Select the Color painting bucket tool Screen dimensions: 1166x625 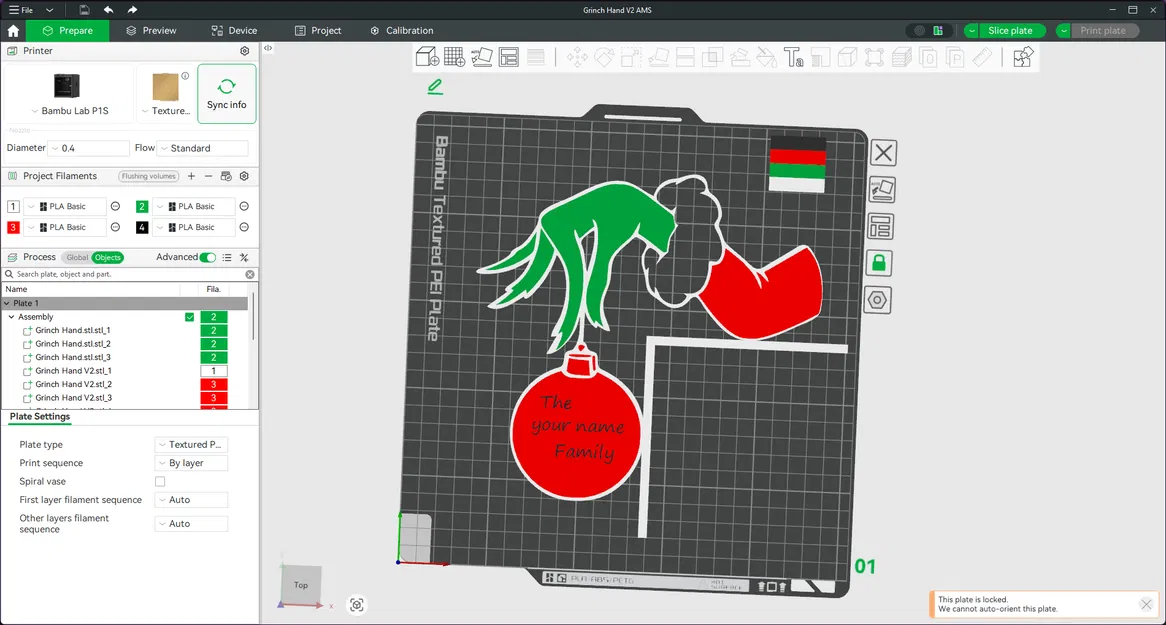(x=767, y=57)
